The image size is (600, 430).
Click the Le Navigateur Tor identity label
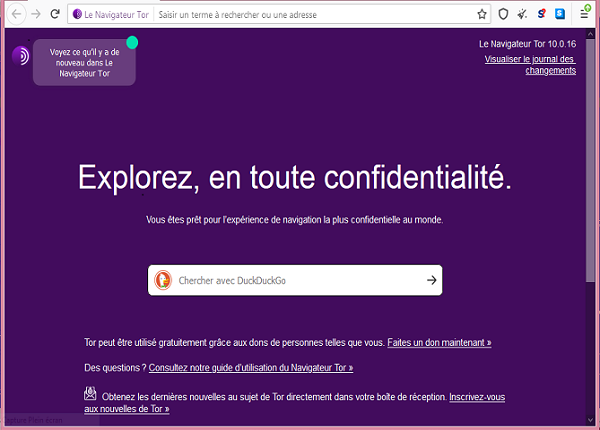tap(116, 15)
